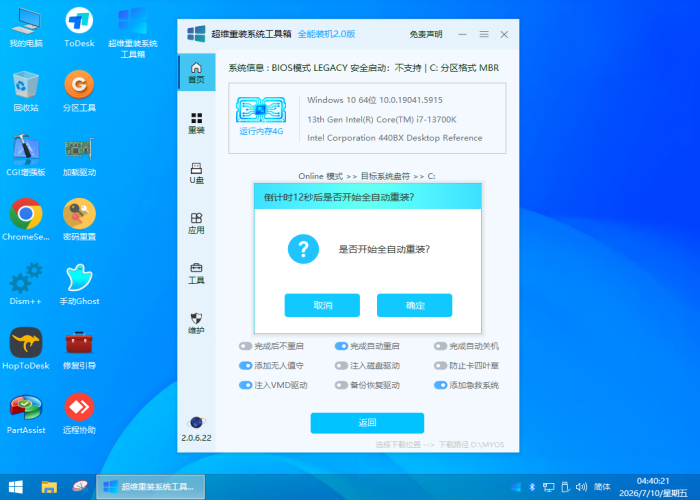Click the disk tool icon beside File Explorer
Viewport: 700px width, 500px height.
point(80,487)
